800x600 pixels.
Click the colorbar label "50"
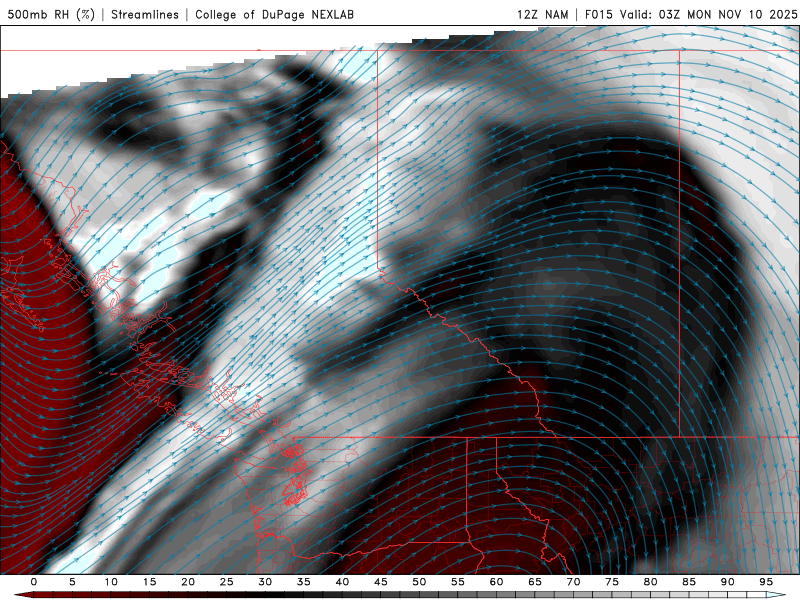click(419, 582)
